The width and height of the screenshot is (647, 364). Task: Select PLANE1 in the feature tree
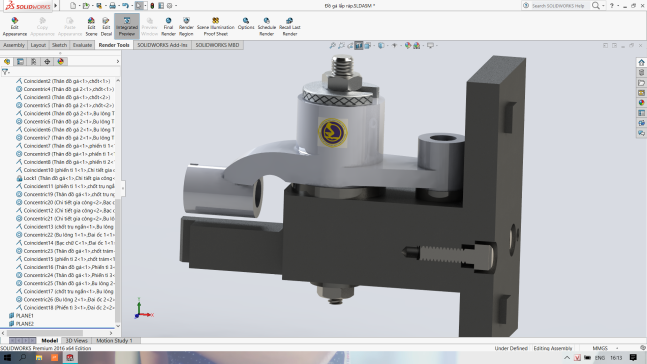(x=21, y=316)
